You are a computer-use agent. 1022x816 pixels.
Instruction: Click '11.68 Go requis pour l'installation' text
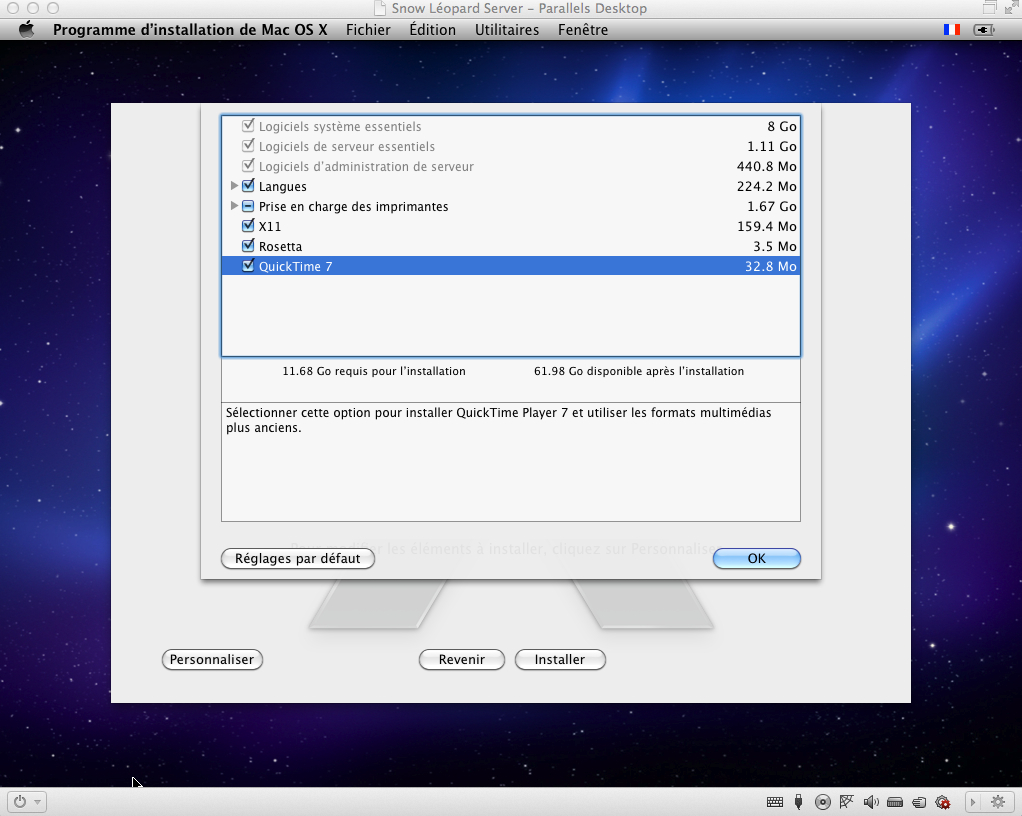pos(373,371)
